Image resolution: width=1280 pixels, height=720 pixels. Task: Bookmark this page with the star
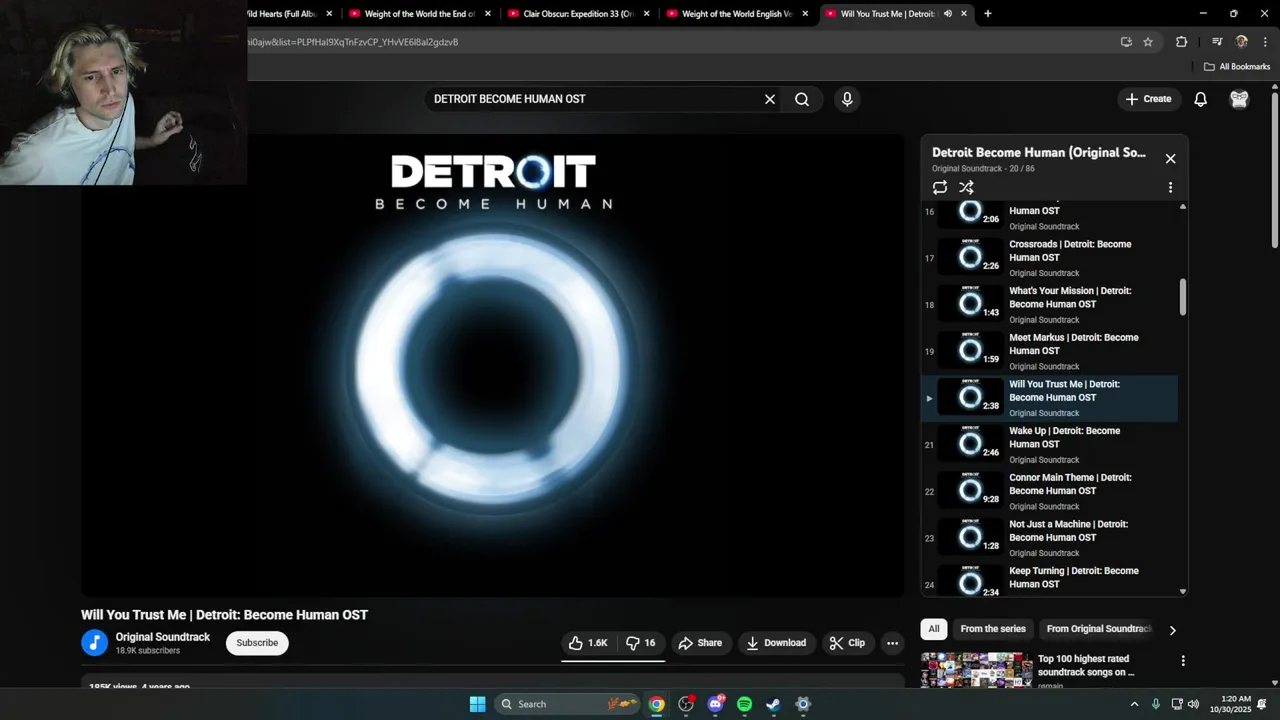pos(1148,42)
